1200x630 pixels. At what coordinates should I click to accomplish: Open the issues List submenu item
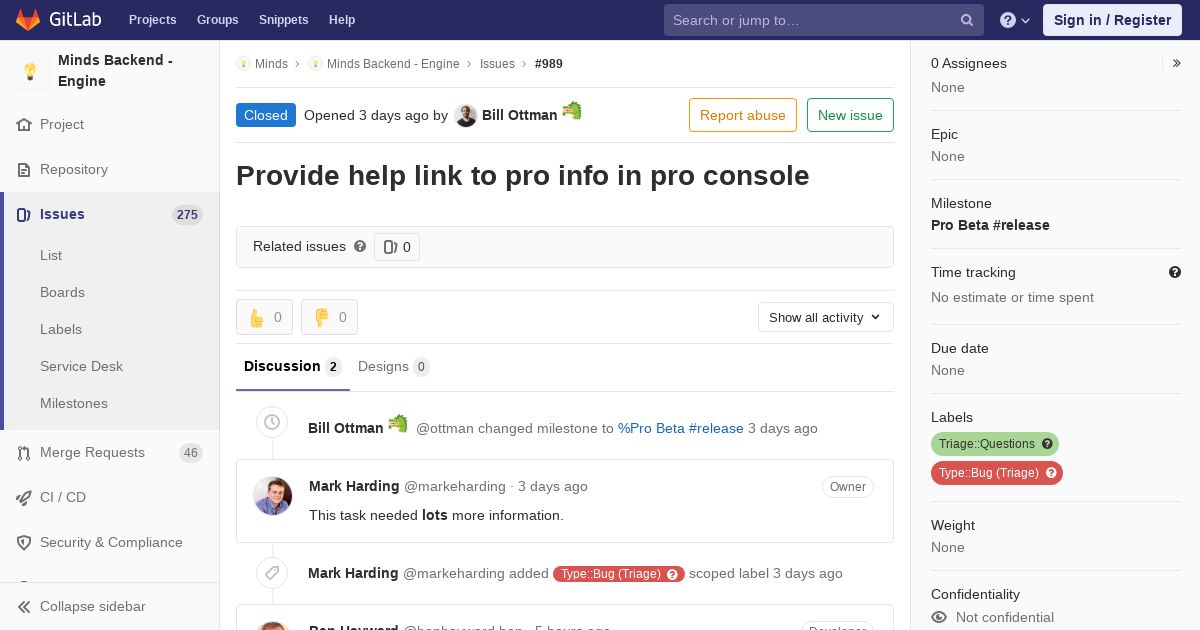51,255
